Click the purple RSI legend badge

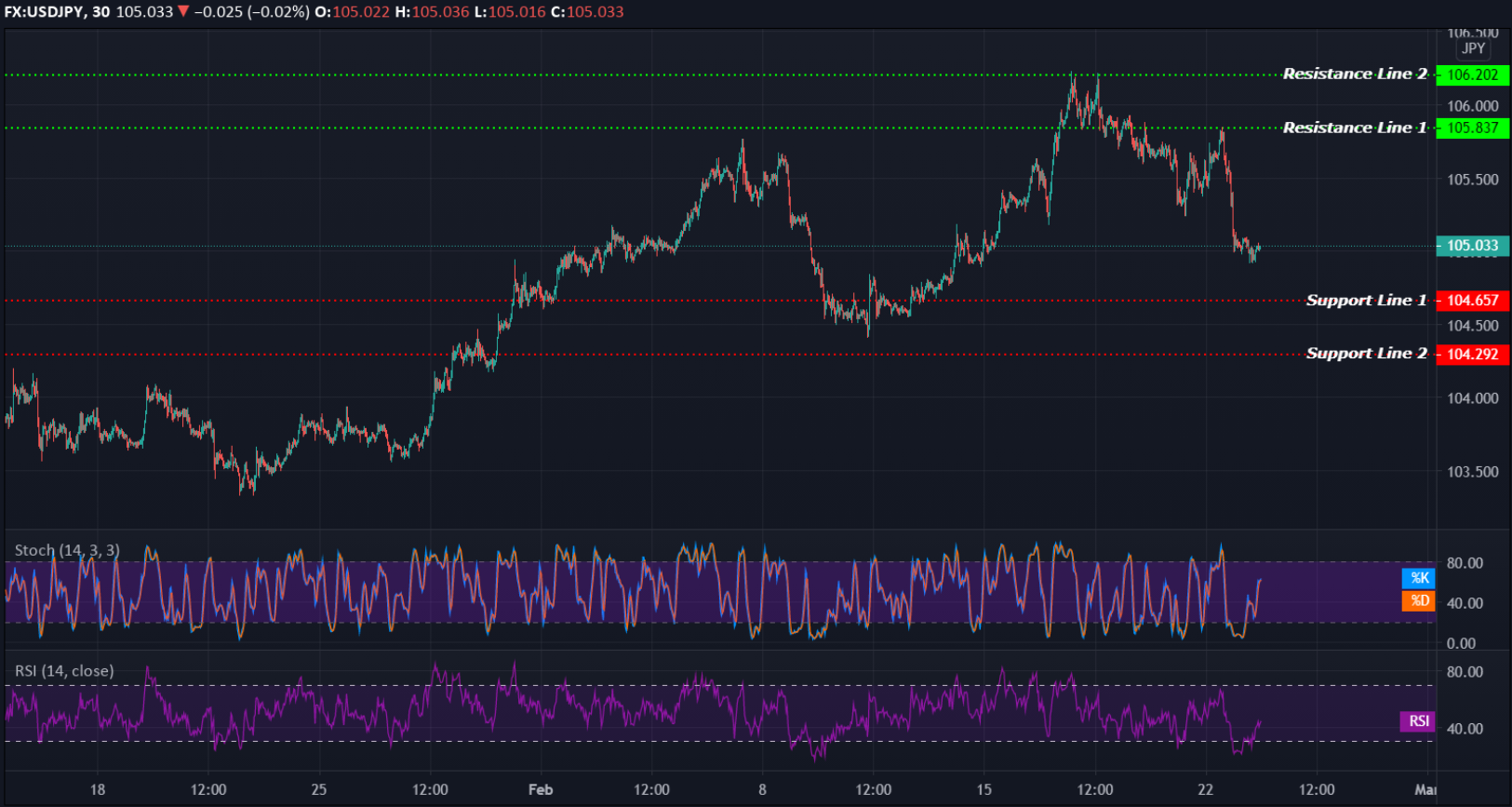click(x=1418, y=720)
